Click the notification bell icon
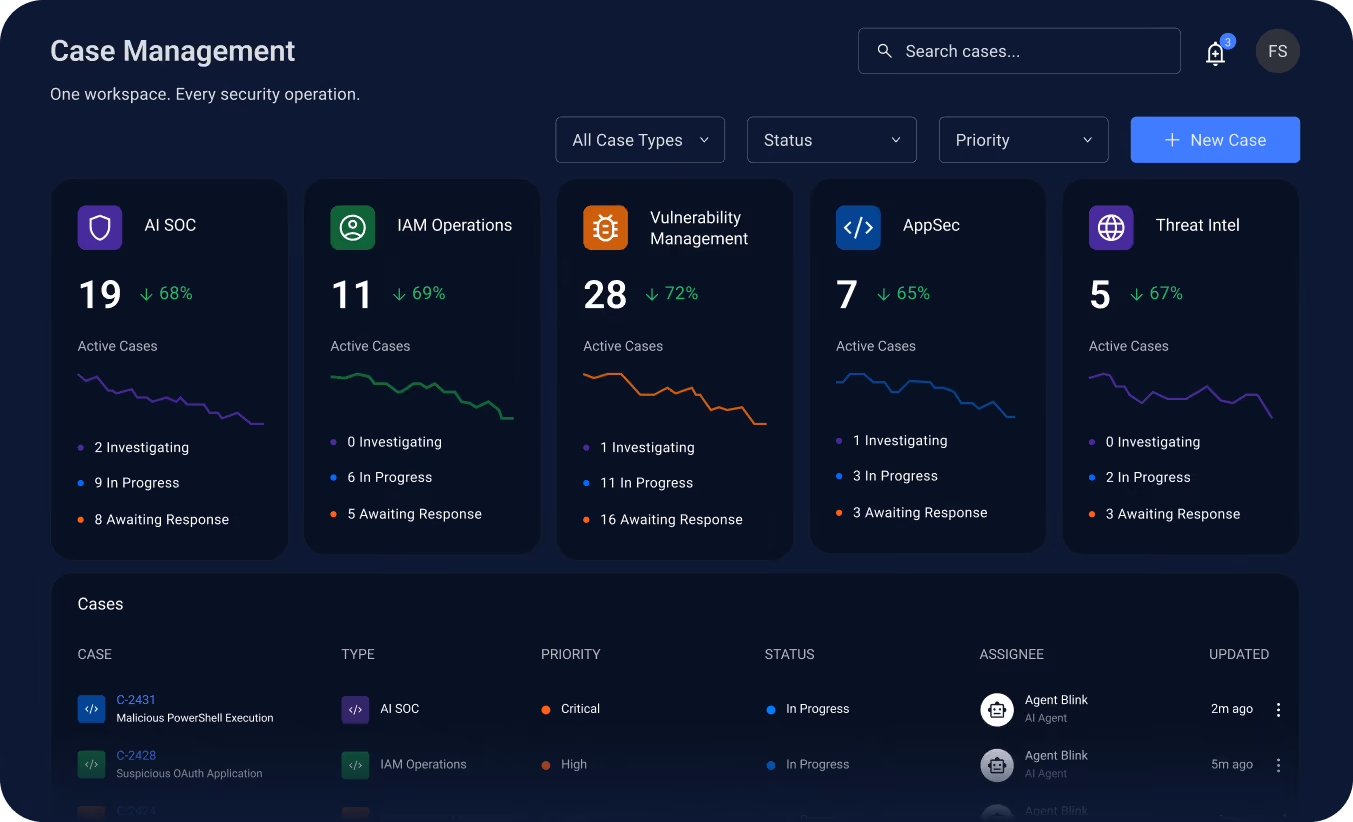Screen dimensions: 1353x822 pos(1215,53)
